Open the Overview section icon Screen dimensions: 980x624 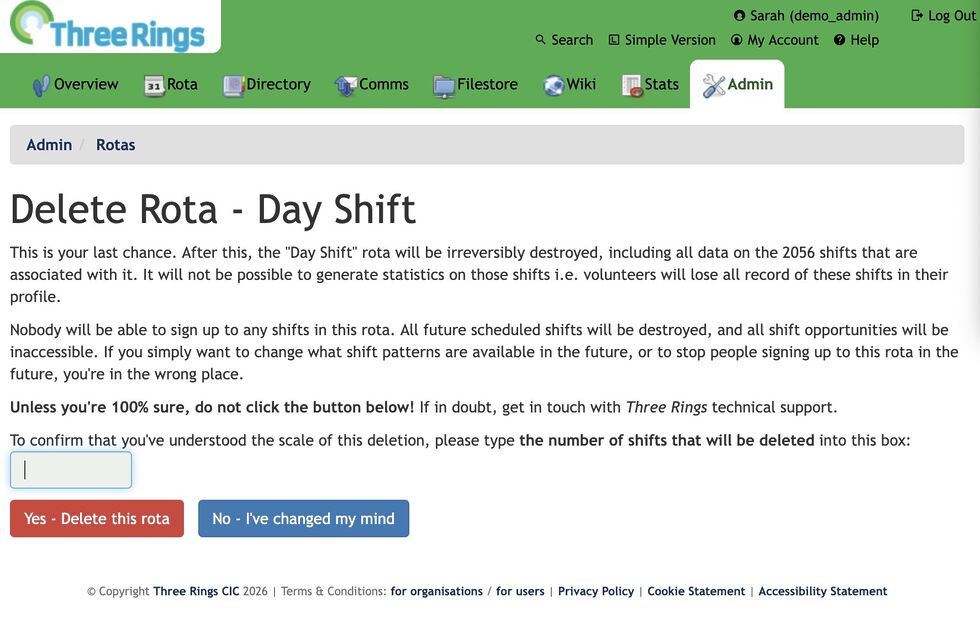[x=39, y=85]
